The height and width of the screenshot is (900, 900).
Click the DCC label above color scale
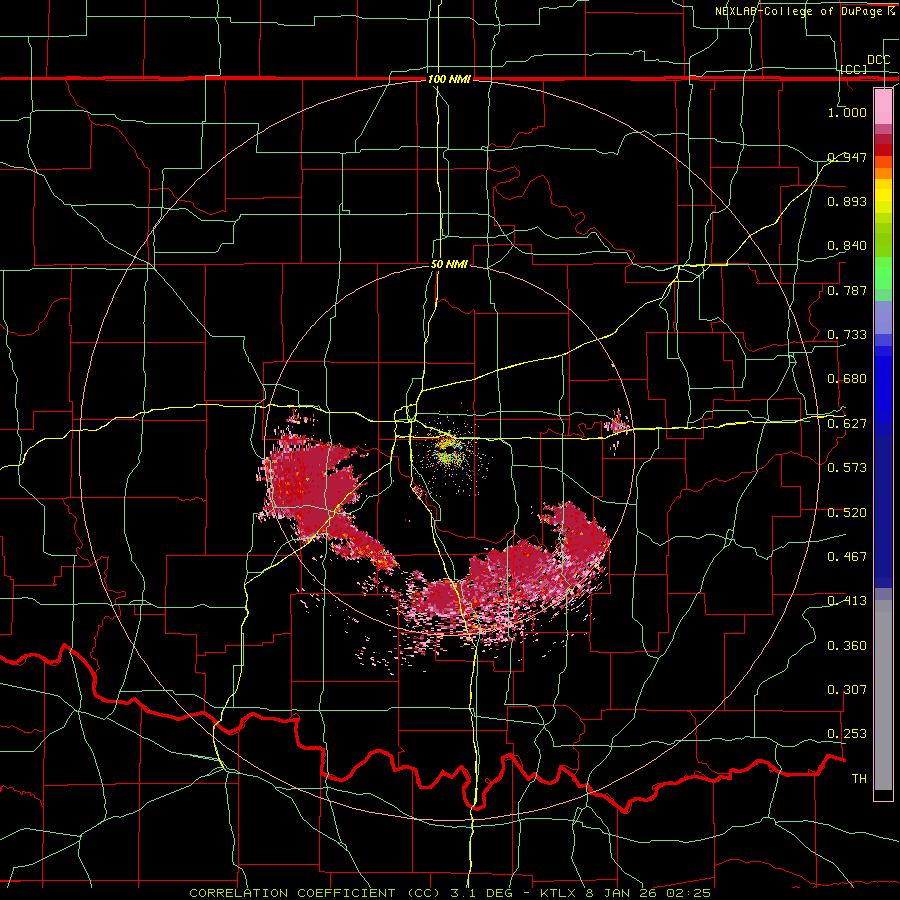tap(878, 60)
